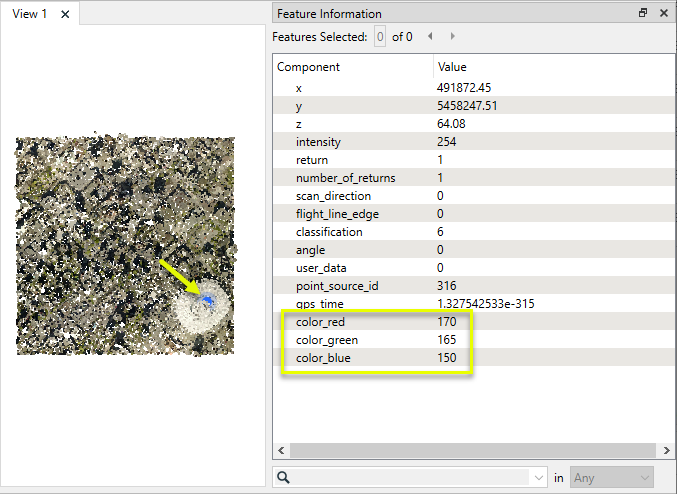
Task: Close the View 1 tab
Action: point(65,14)
